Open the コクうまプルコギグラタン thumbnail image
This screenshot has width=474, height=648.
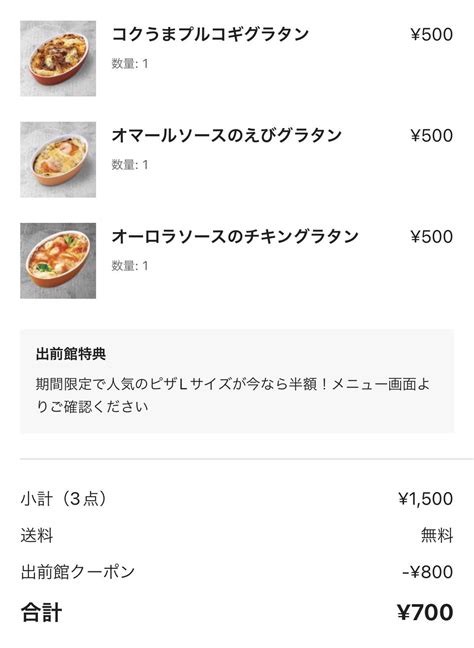point(58,58)
